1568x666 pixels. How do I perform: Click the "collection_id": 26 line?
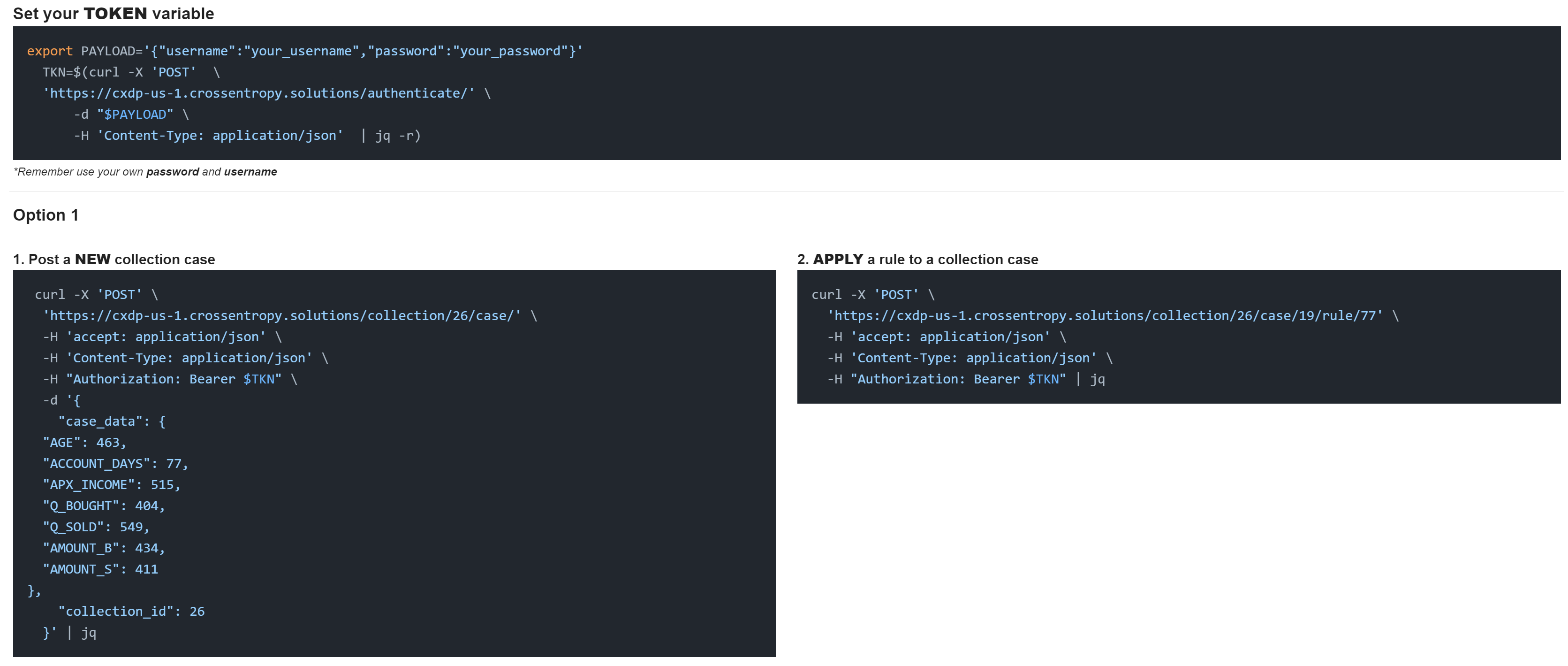tap(131, 611)
